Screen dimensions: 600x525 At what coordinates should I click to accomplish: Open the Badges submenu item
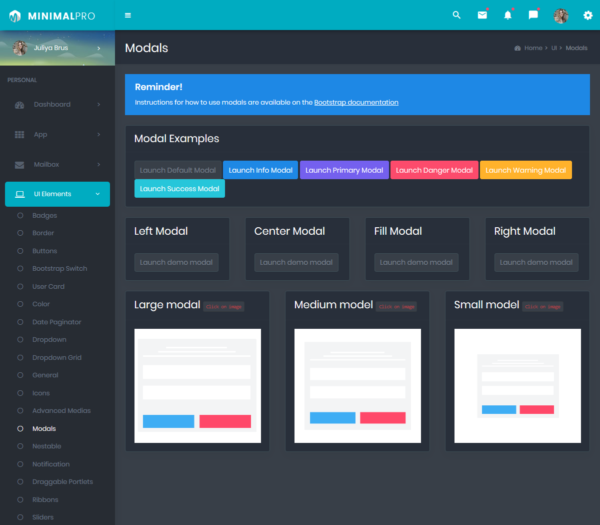[44, 215]
